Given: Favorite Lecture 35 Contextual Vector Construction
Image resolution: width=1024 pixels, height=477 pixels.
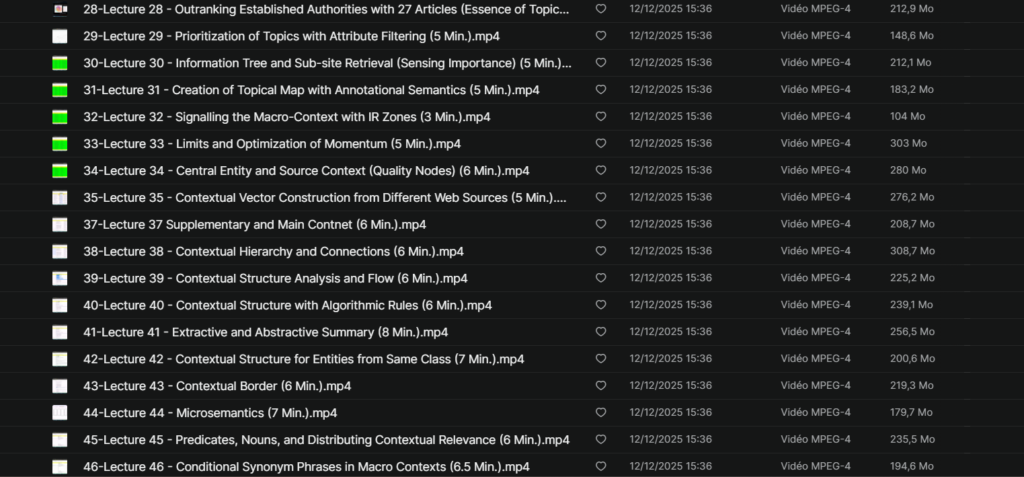Looking at the screenshot, I should pos(601,197).
